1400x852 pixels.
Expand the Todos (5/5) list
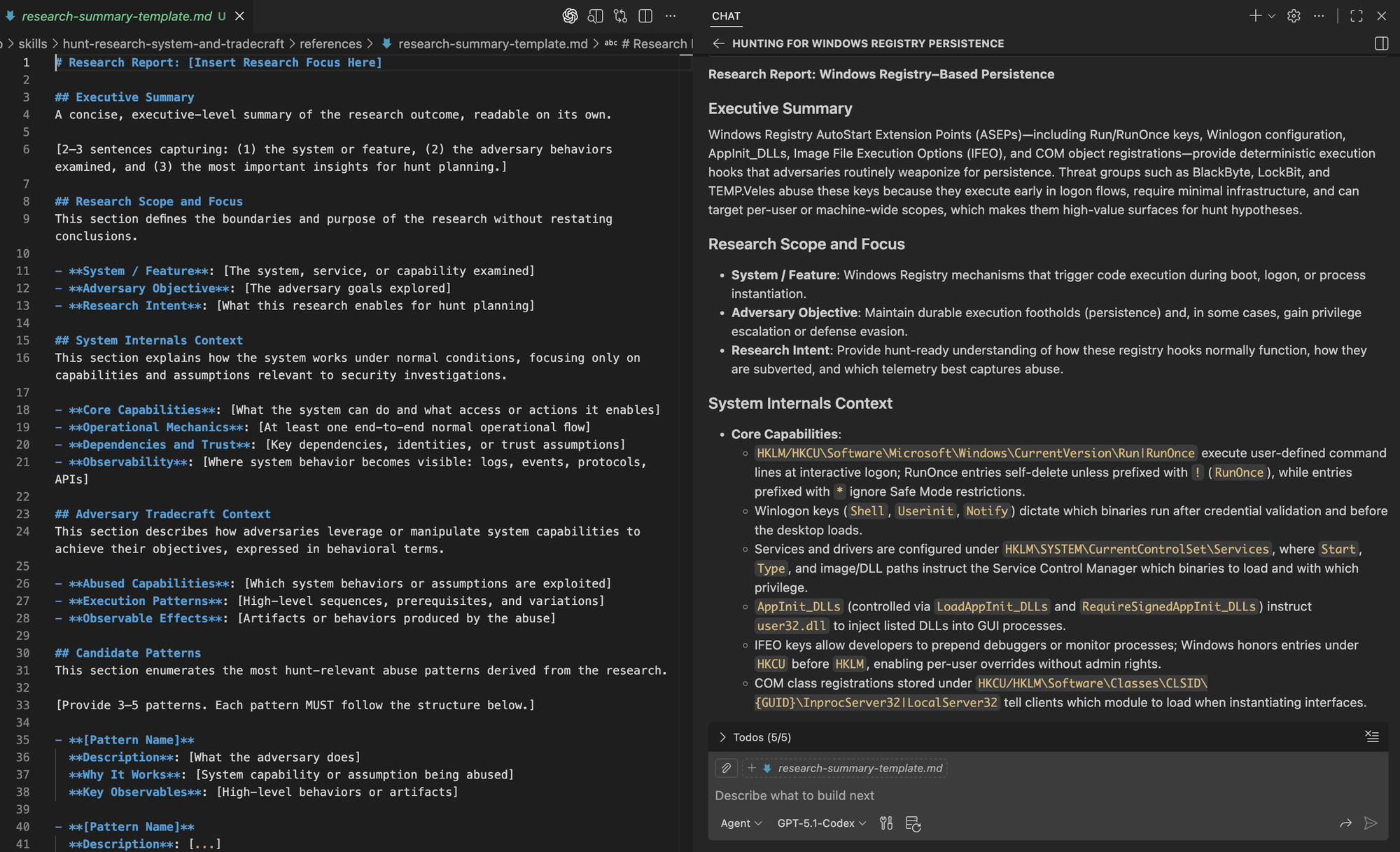[x=723, y=737]
